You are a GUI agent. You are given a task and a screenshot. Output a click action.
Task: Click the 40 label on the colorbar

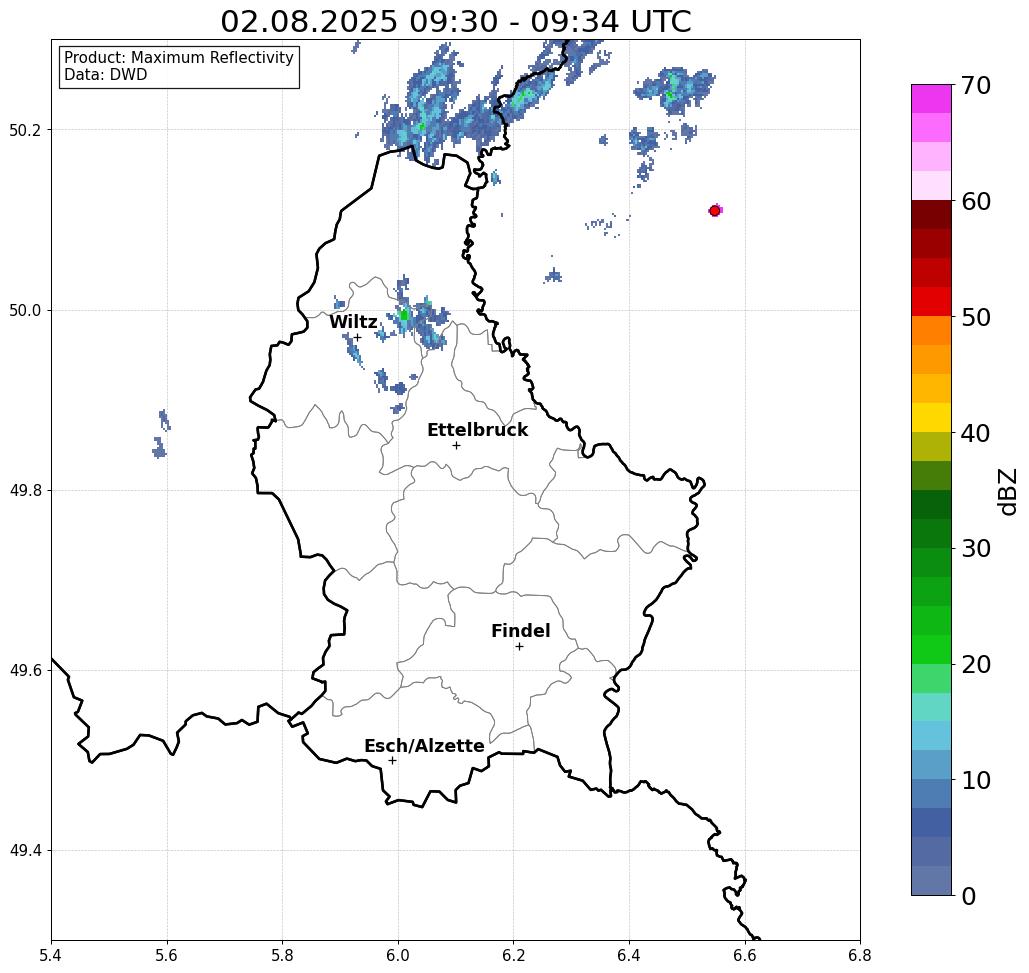[976, 433]
